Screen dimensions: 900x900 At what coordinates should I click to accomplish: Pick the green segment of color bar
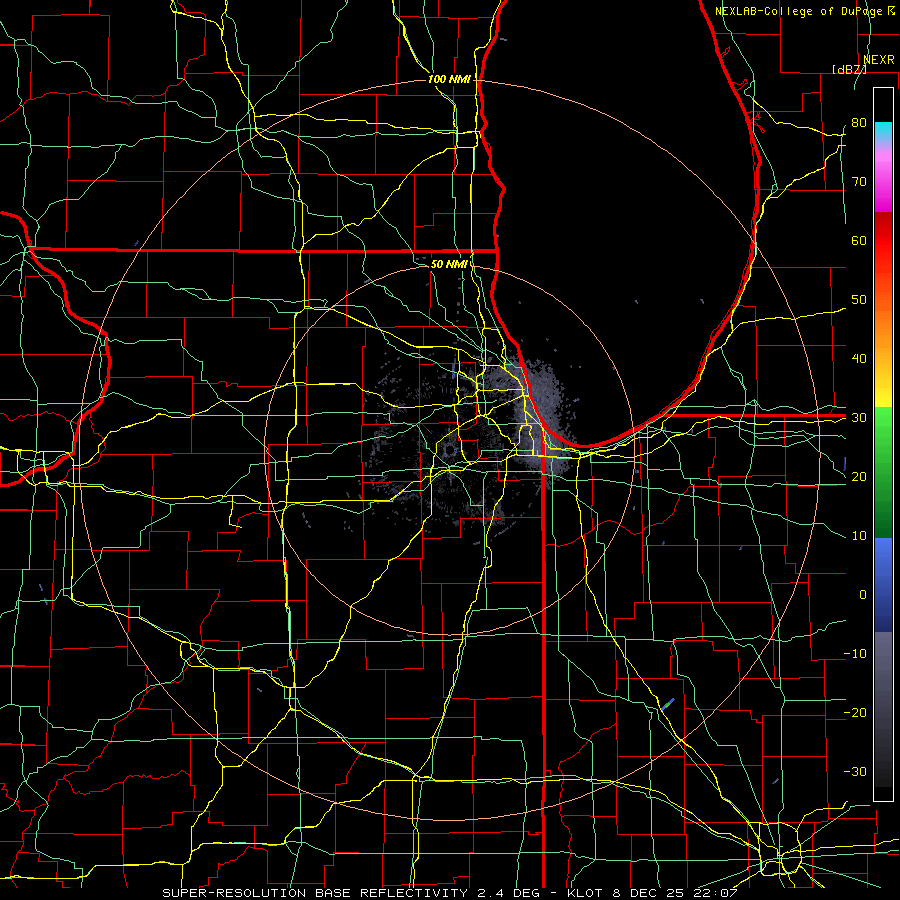(883, 472)
